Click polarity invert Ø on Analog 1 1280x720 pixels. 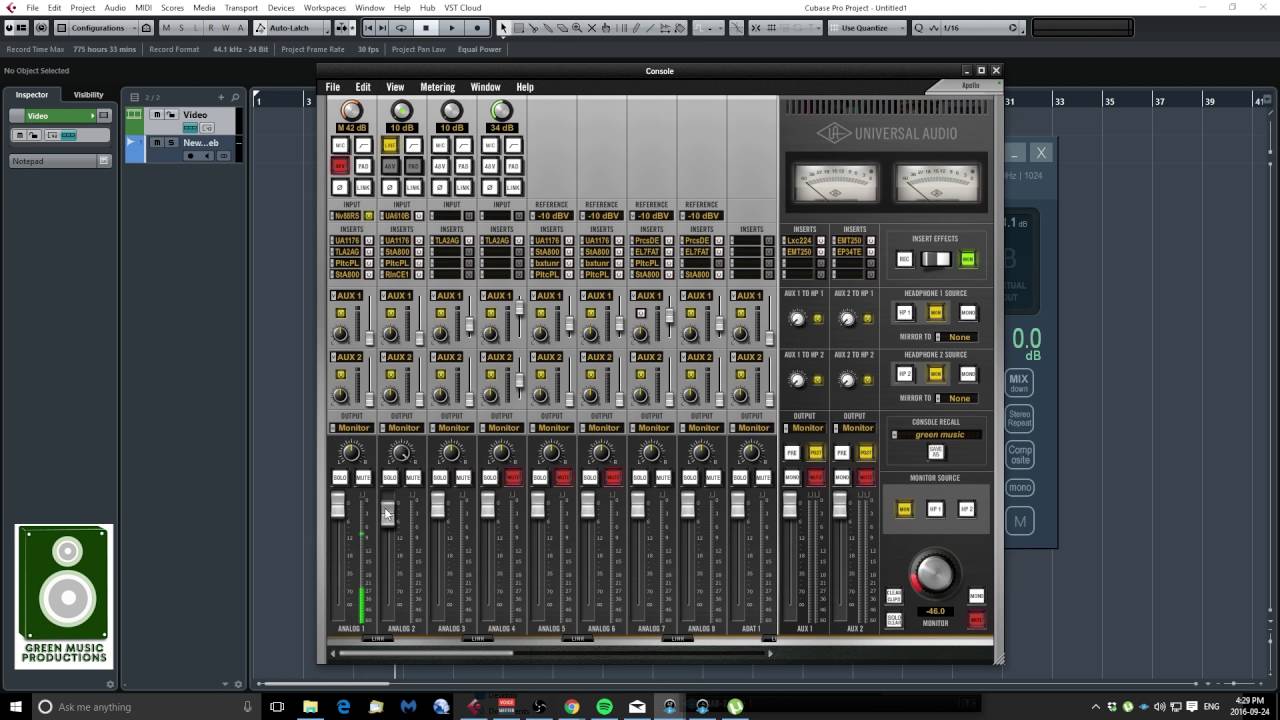pyautogui.click(x=340, y=188)
